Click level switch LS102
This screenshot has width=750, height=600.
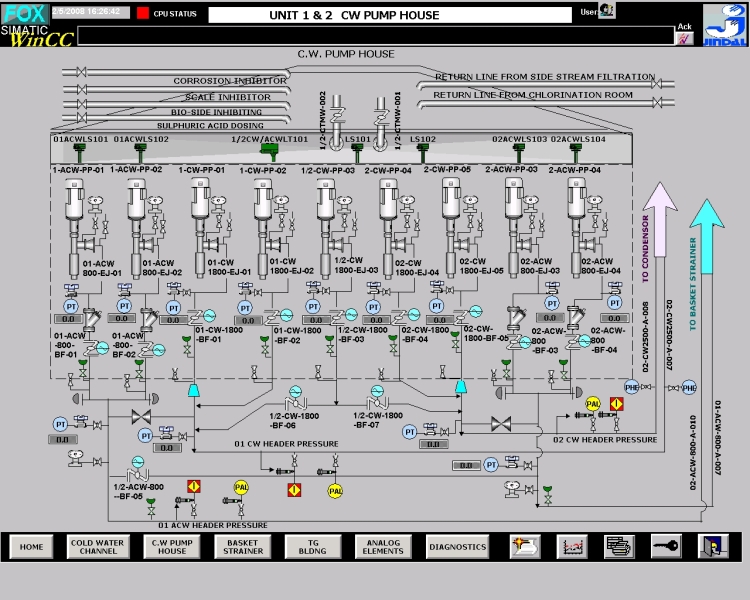pos(421,153)
